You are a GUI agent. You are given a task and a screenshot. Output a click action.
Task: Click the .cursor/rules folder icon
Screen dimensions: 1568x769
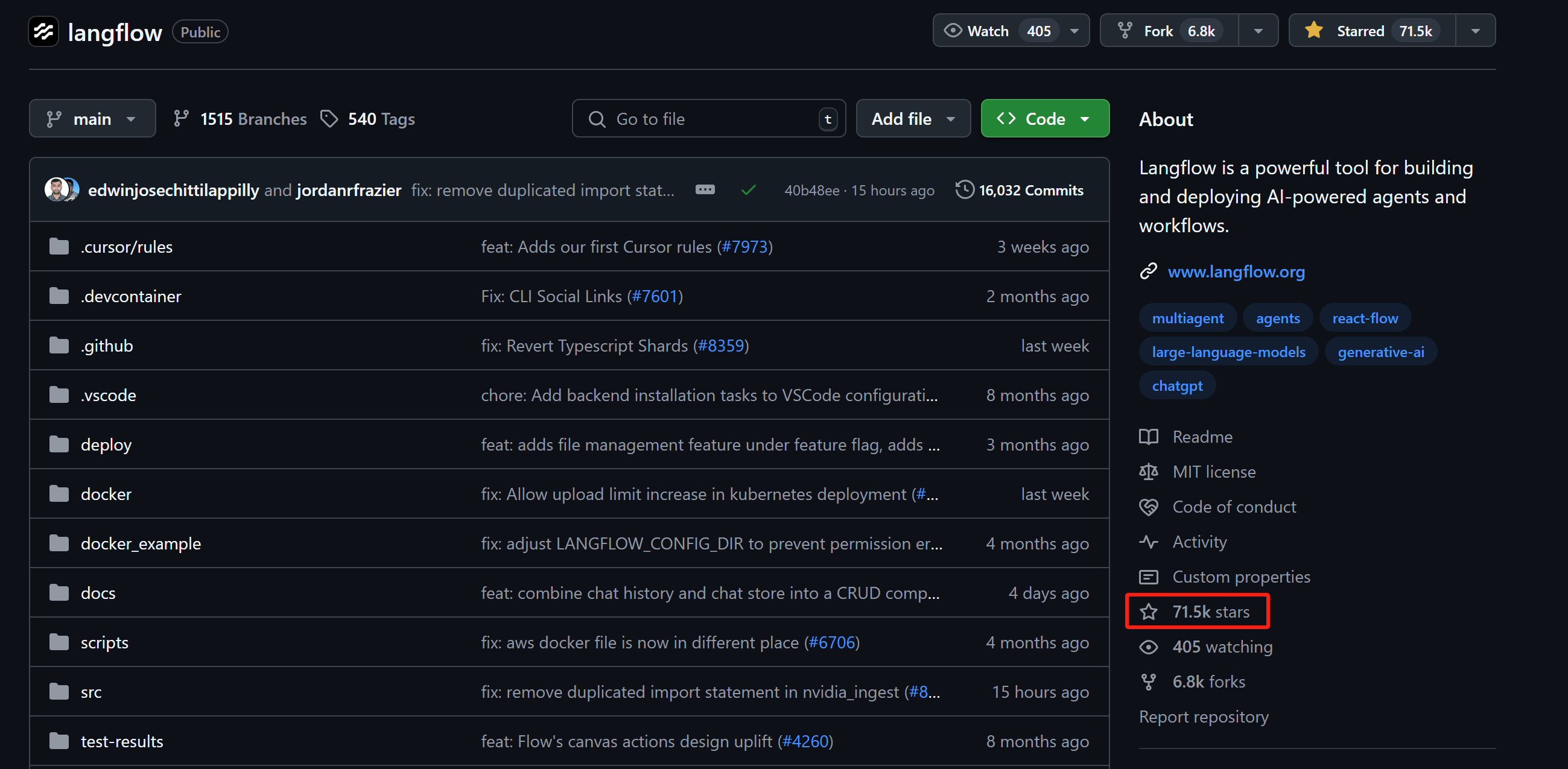(x=59, y=247)
